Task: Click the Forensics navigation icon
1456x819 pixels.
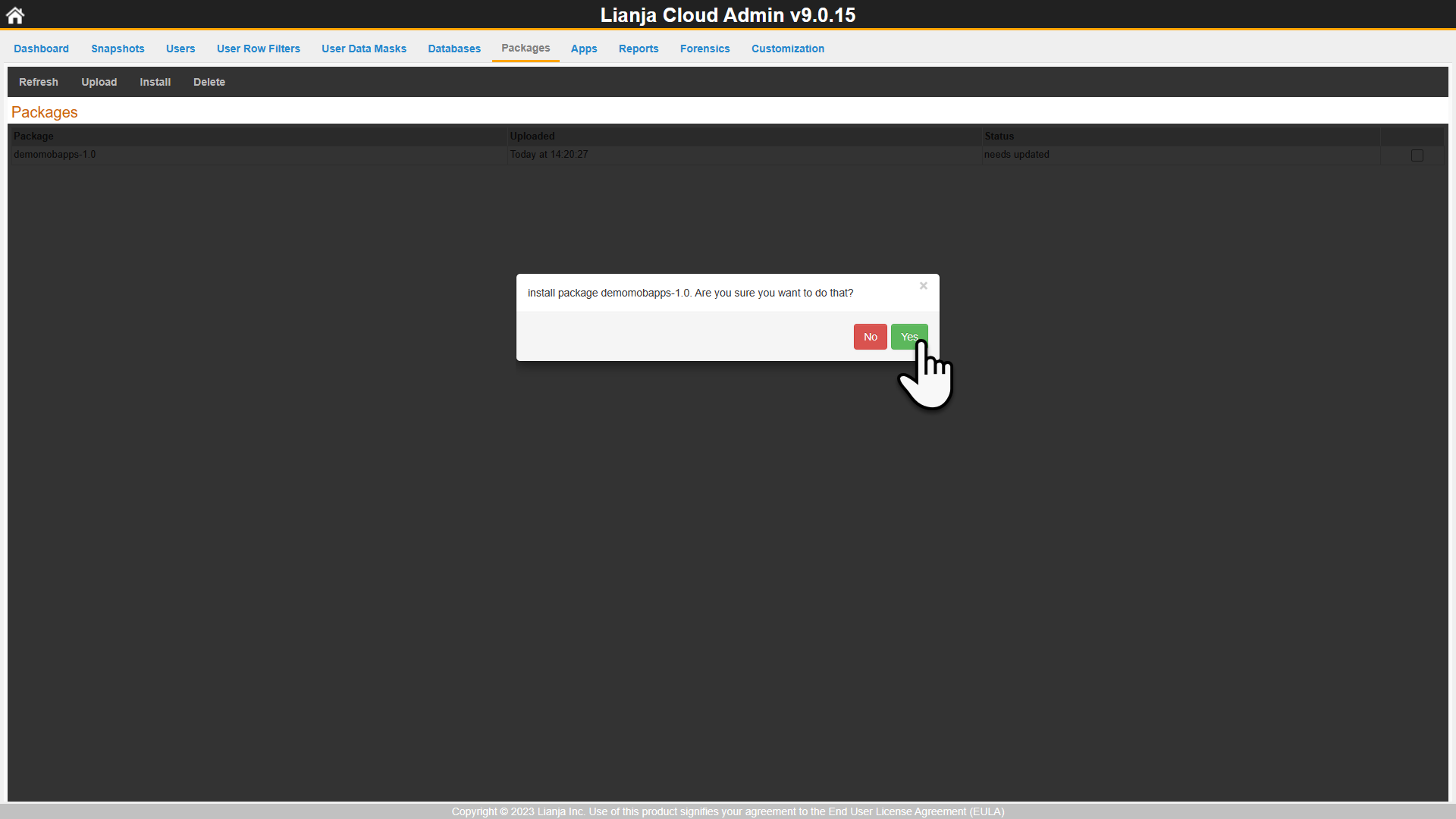Action: click(x=704, y=48)
